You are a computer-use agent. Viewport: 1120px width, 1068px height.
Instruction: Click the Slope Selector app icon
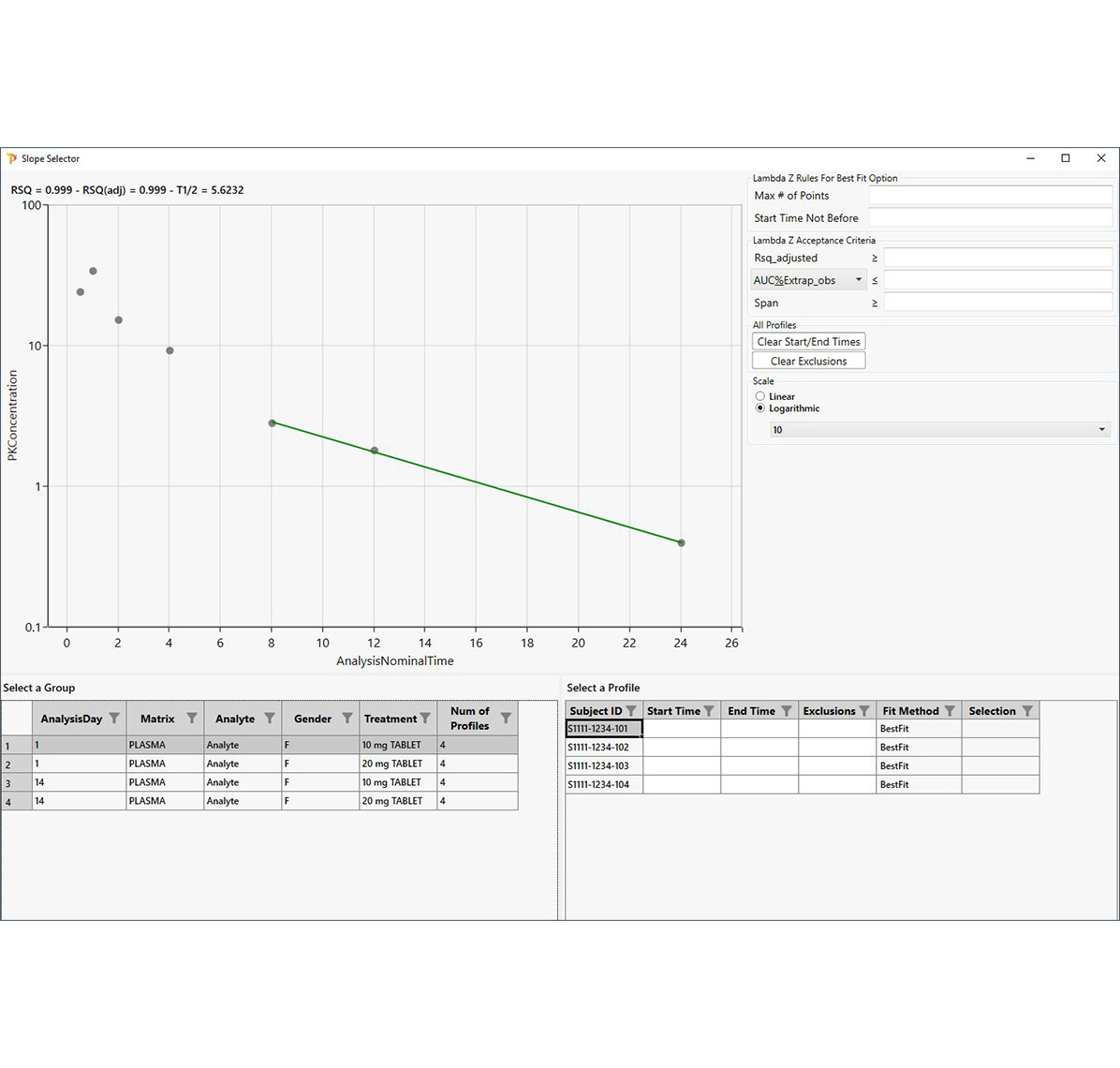(12, 158)
